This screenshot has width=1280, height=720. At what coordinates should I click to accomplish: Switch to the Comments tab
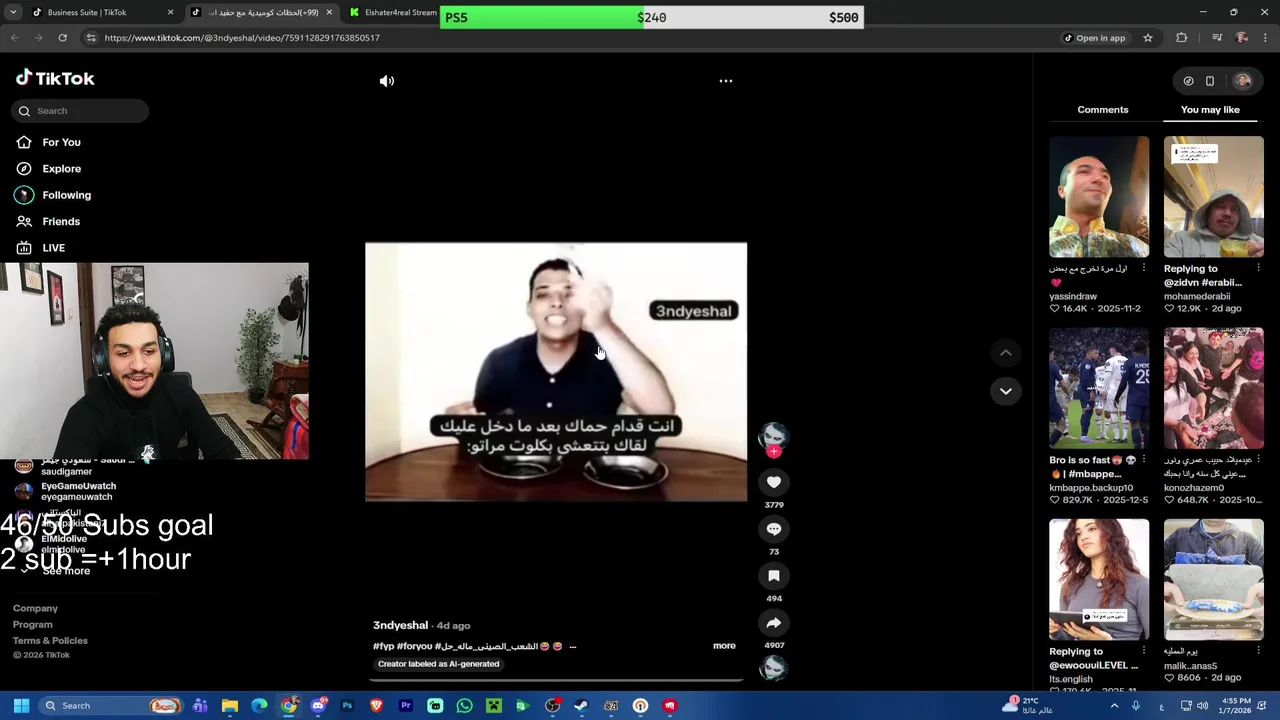[x=1103, y=110]
